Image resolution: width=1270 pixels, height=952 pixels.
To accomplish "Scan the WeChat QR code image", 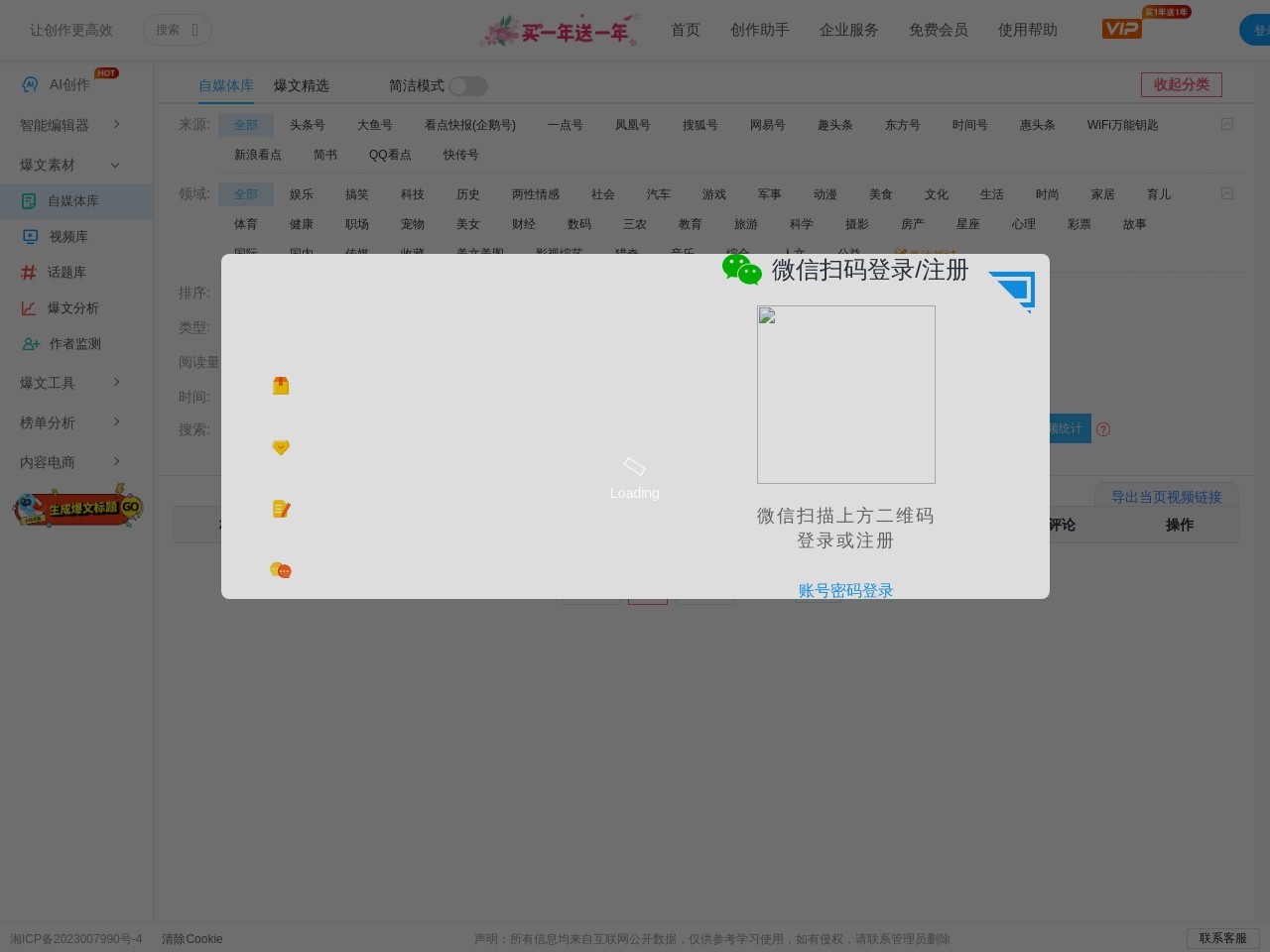I will 845,394.
